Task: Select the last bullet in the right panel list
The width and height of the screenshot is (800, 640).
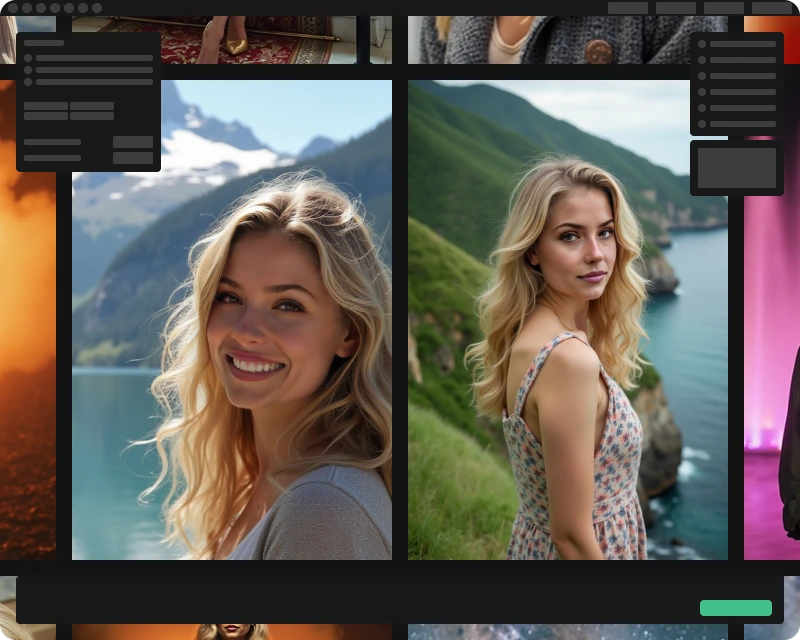Action: click(702, 124)
